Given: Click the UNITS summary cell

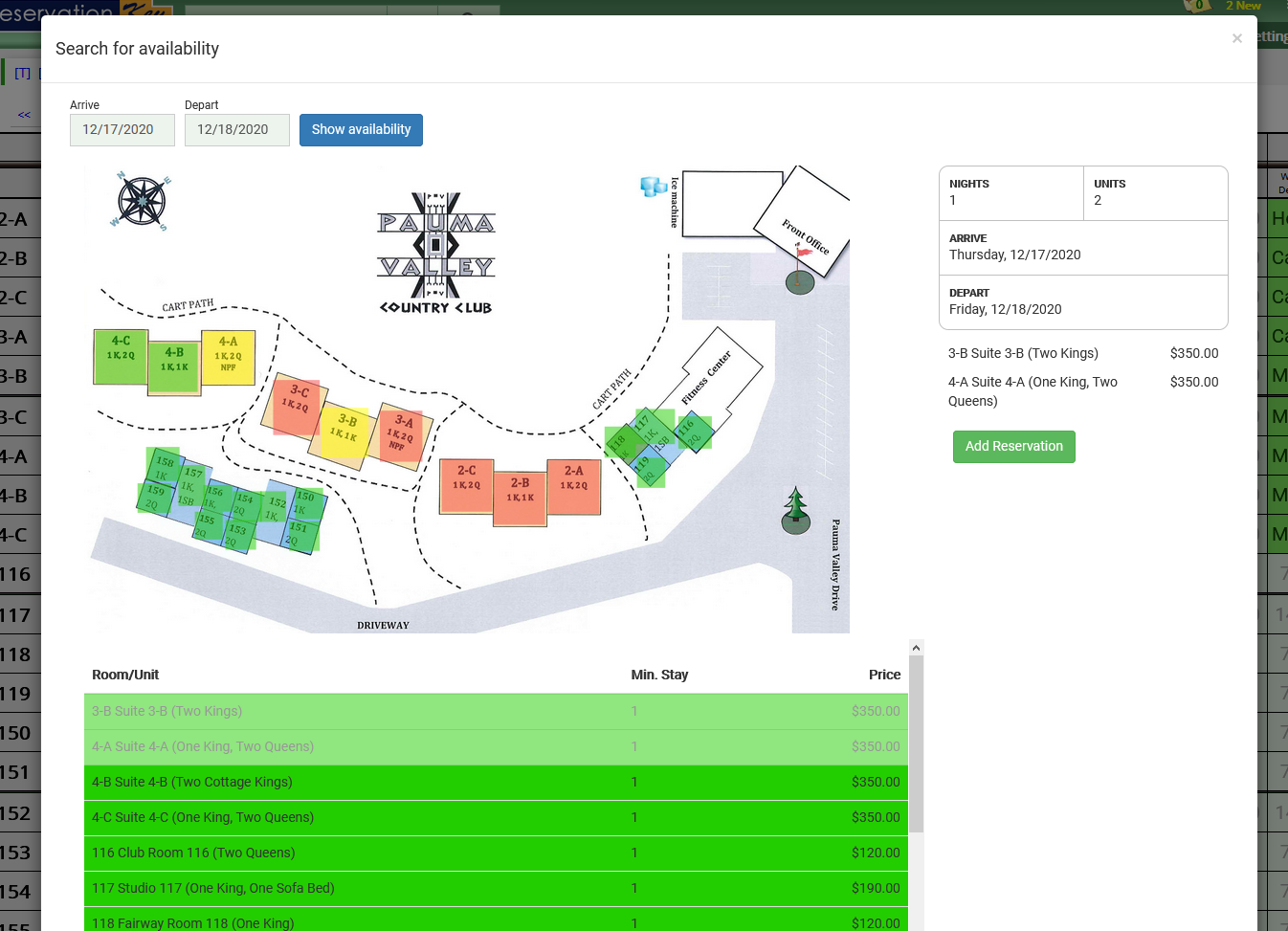Looking at the screenshot, I should coord(1156,193).
